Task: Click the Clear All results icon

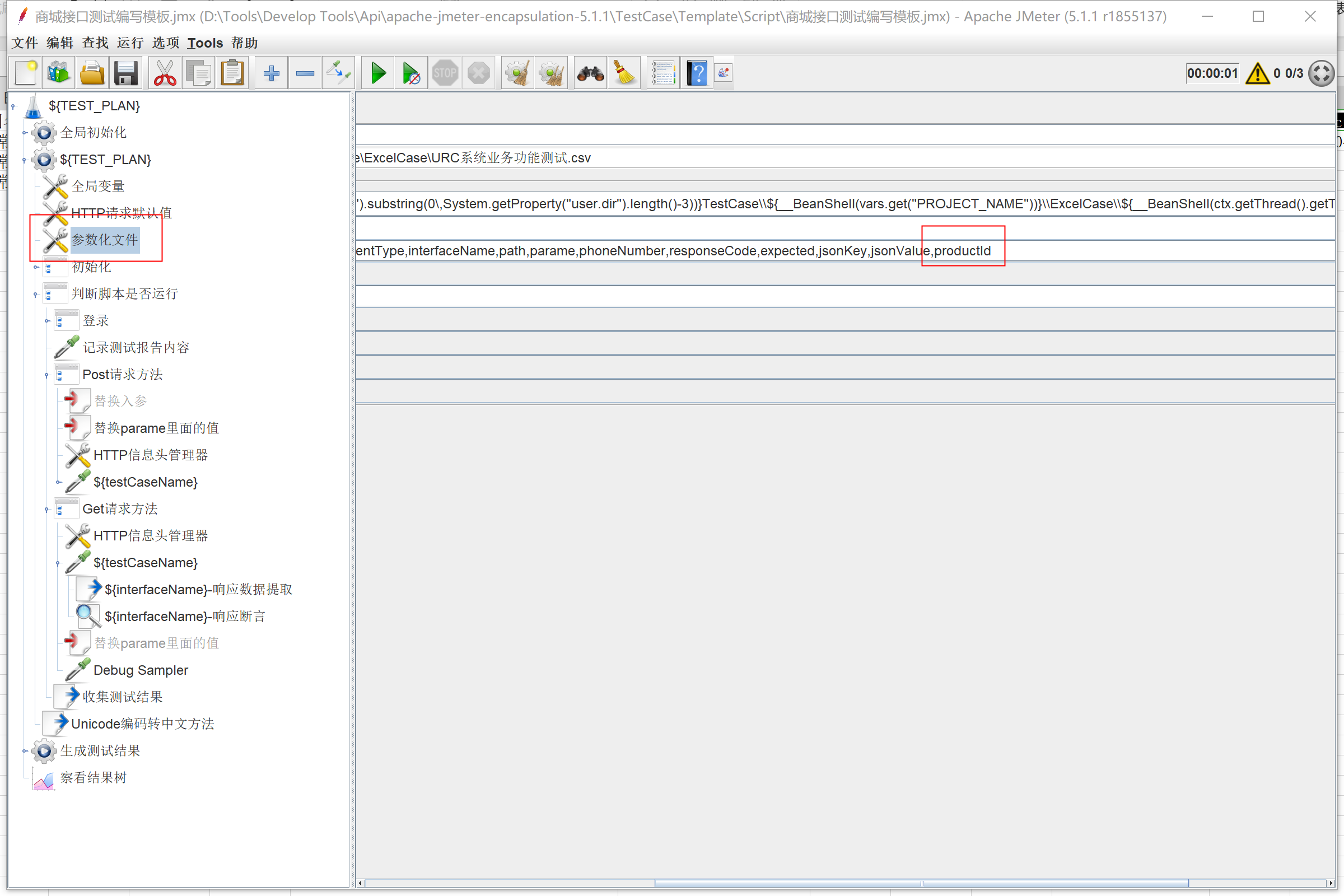Action: coord(552,73)
